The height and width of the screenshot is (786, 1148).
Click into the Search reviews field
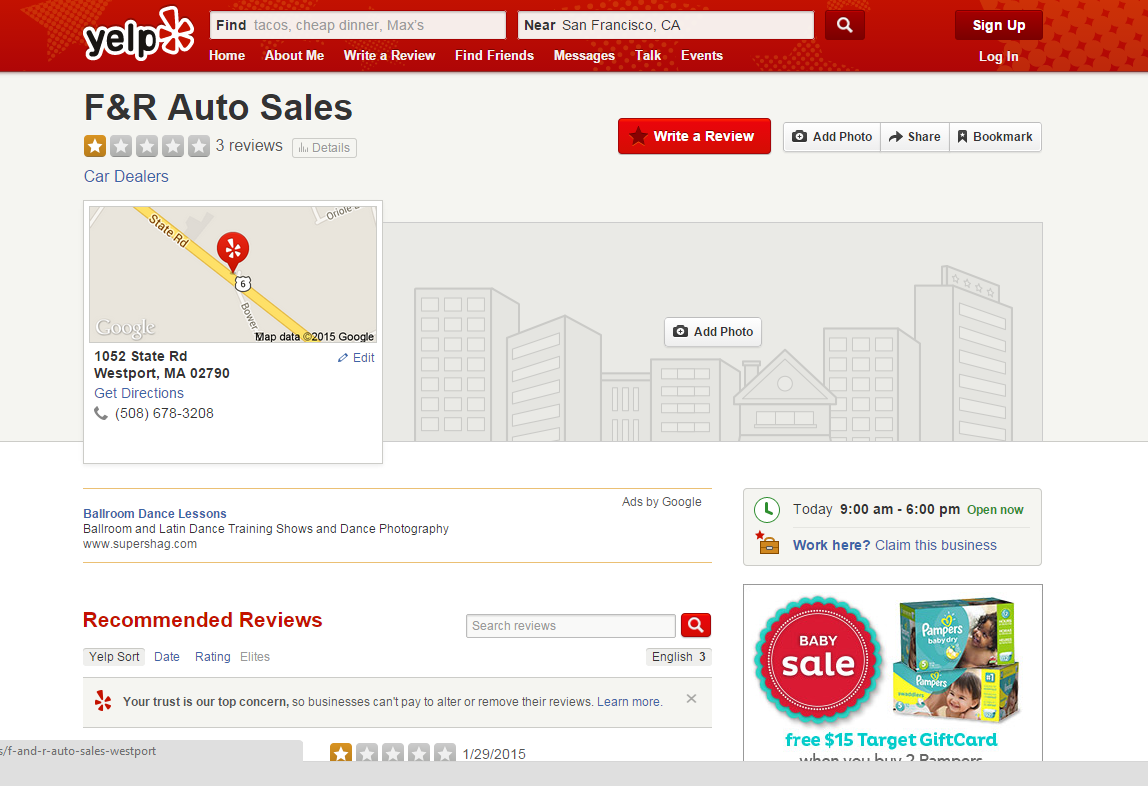tap(570, 626)
